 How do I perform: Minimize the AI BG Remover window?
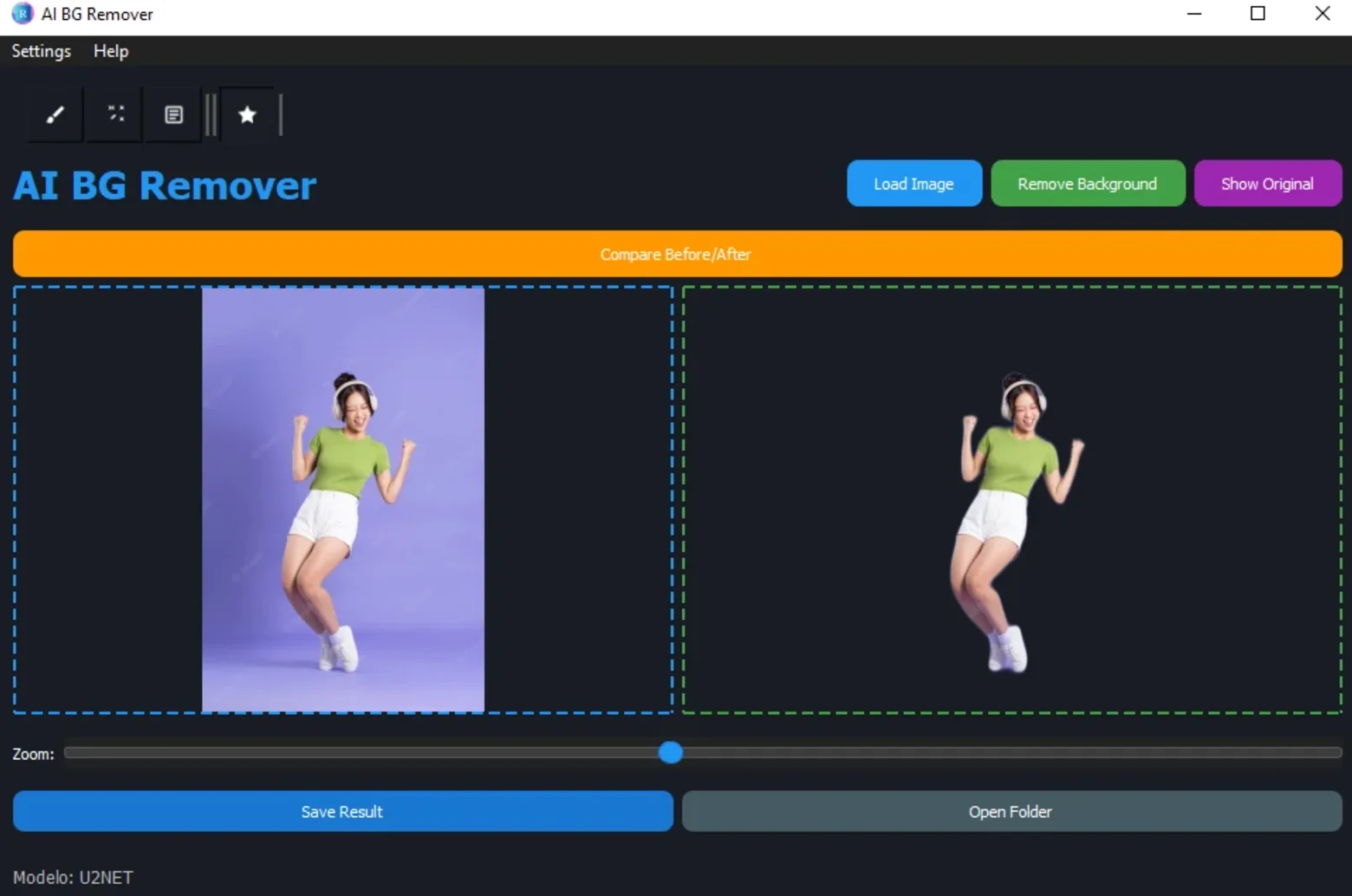(1193, 14)
